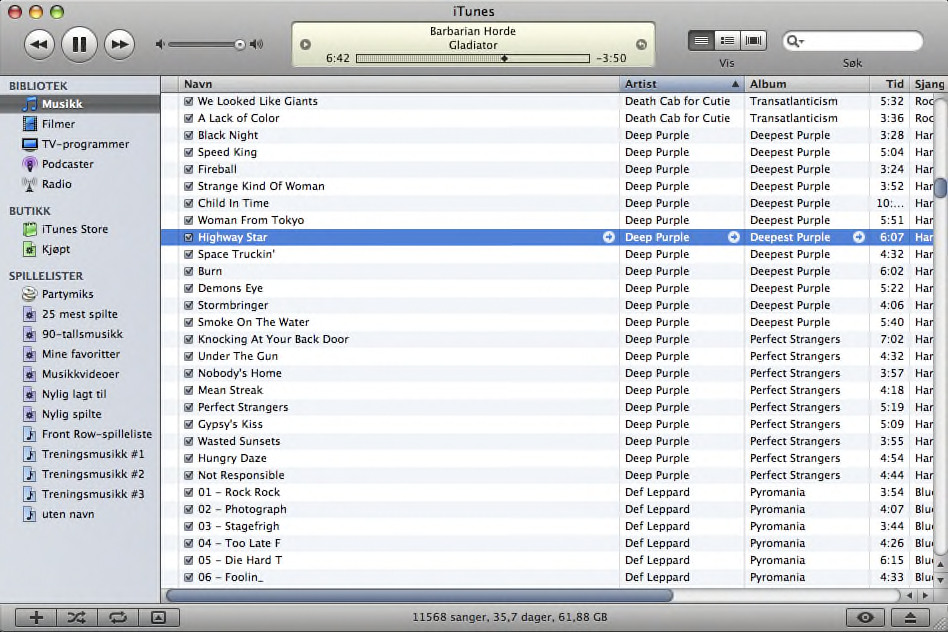Screen dimensions: 948x632
Task: Reverse Artist column sort order arrow
Action: point(735,84)
